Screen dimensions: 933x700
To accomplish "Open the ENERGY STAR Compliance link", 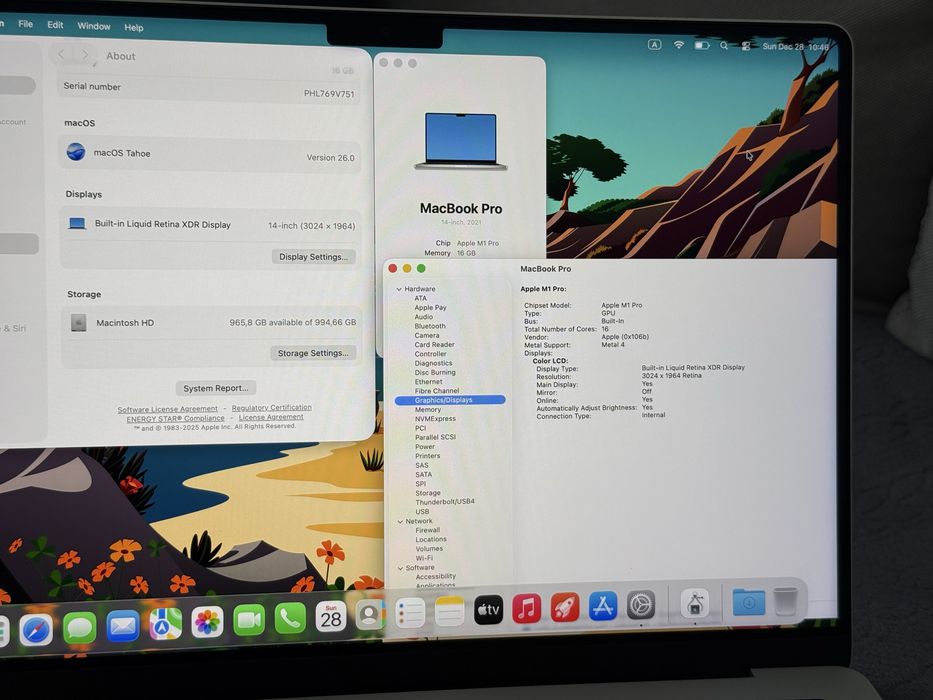I will tap(176, 418).
